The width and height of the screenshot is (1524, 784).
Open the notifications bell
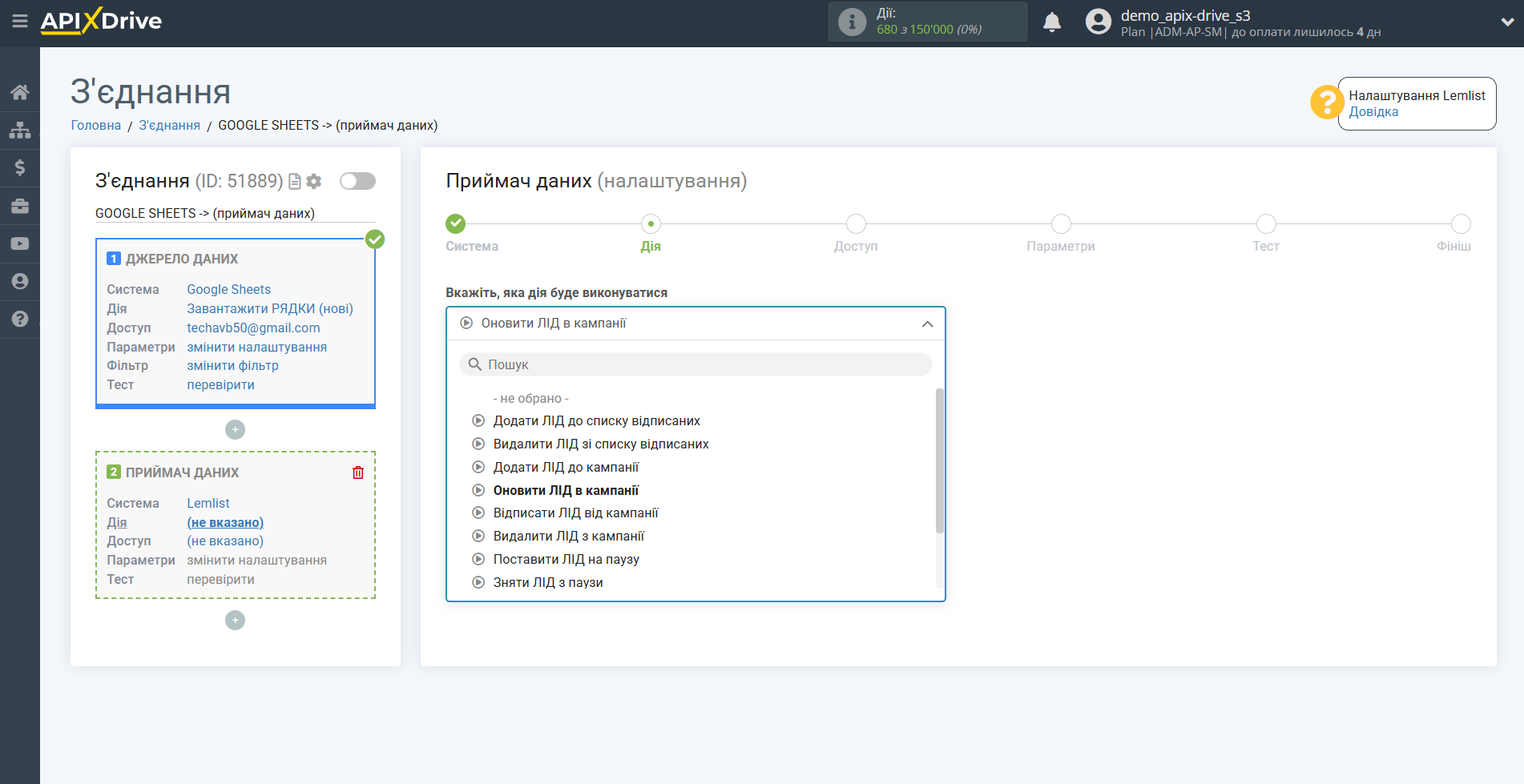[1052, 22]
